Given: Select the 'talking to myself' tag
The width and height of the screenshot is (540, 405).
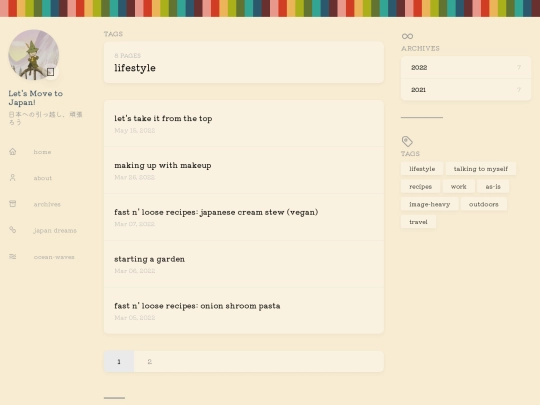Looking at the screenshot, I should [x=481, y=169].
